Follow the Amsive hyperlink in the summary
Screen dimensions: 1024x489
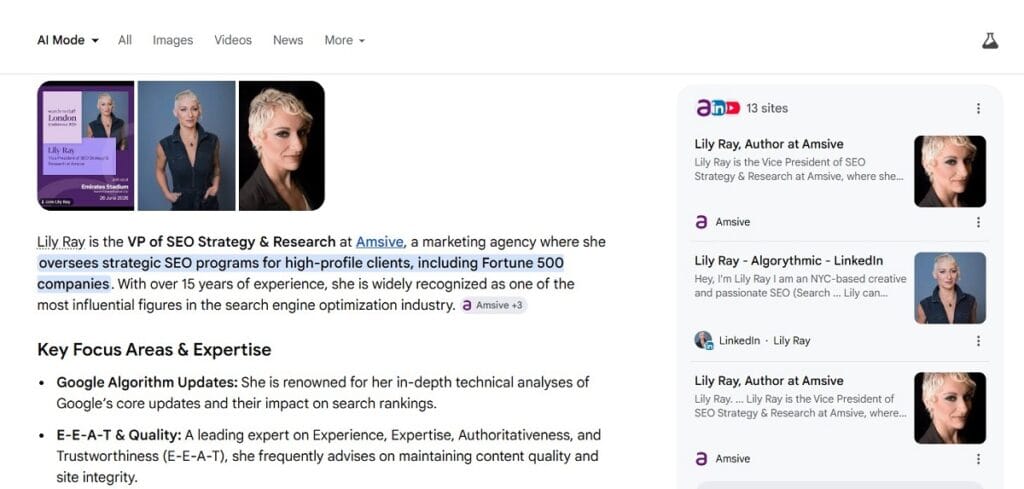click(x=379, y=242)
